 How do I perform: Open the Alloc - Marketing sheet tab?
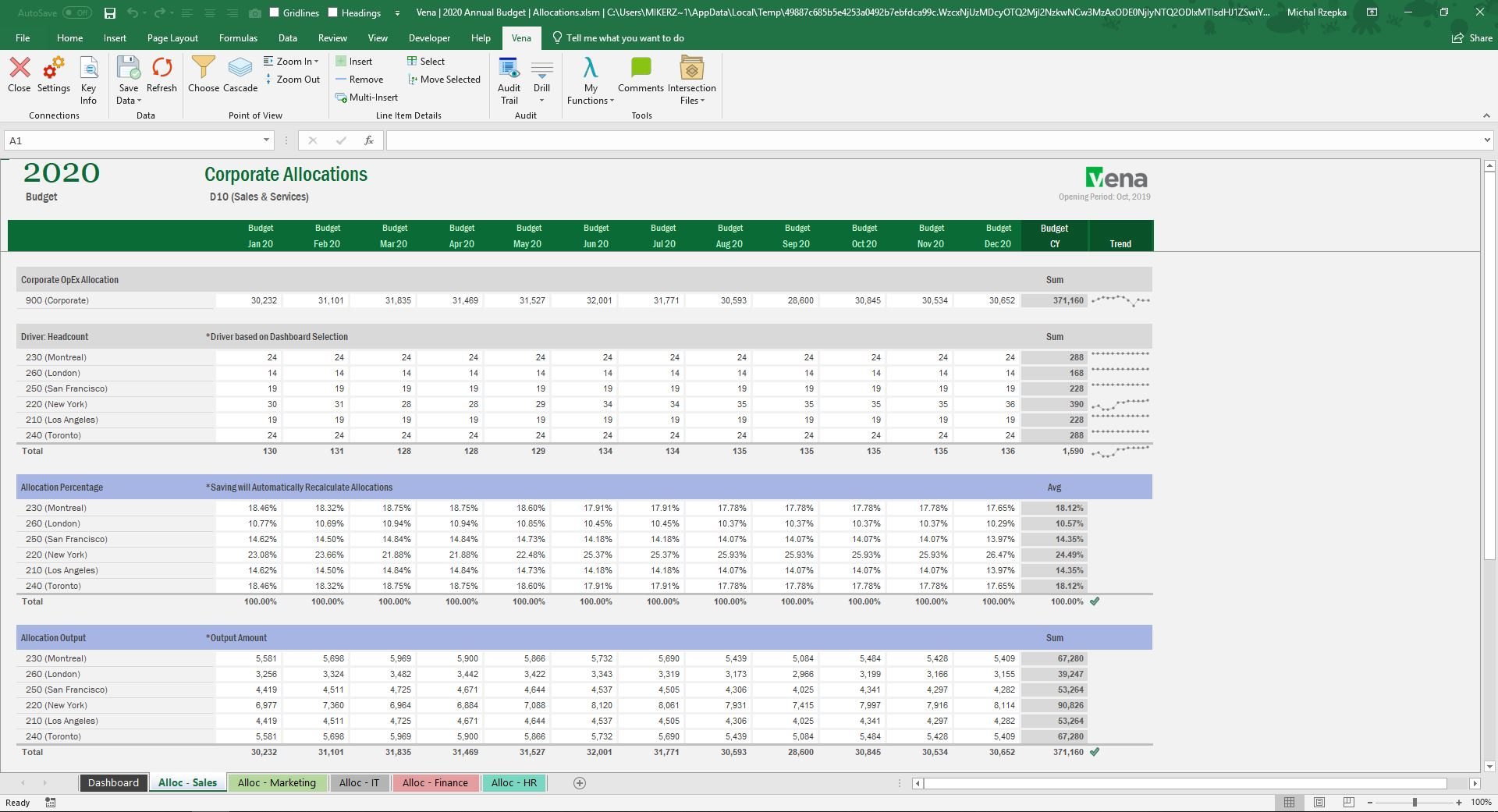coord(277,782)
